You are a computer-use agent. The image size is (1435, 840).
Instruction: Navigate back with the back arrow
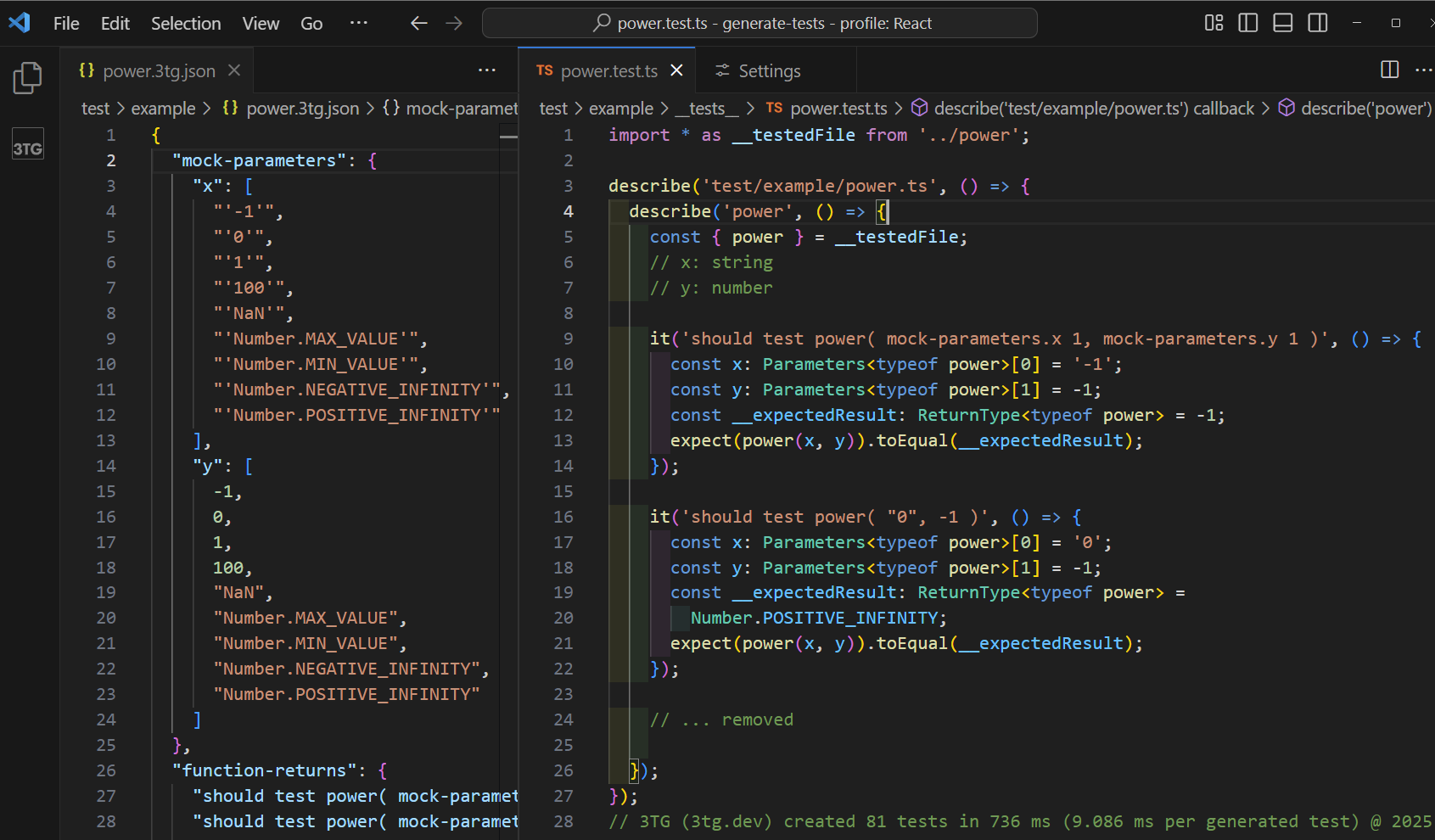point(418,23)
